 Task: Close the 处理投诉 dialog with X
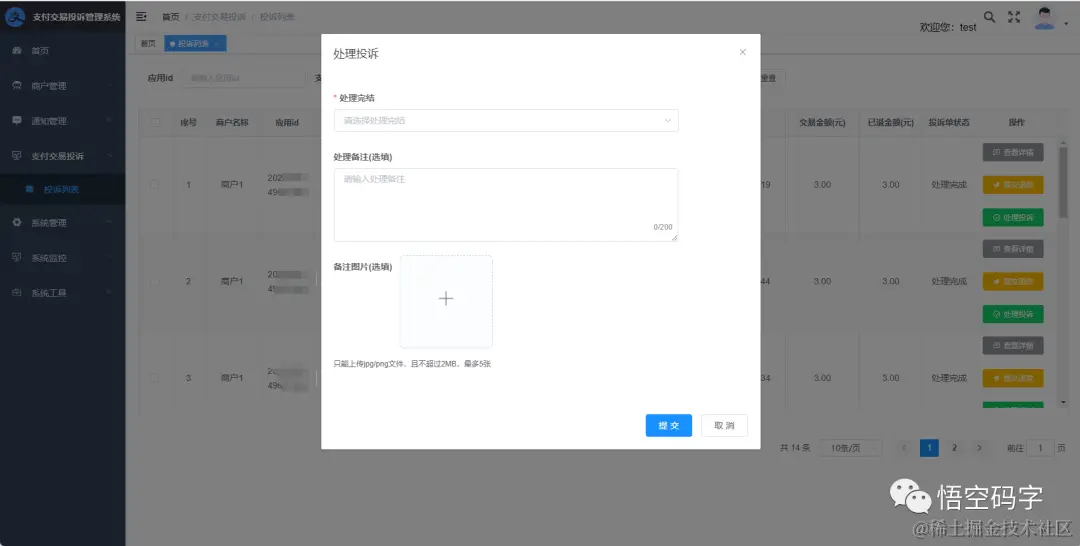pos(742,52)
